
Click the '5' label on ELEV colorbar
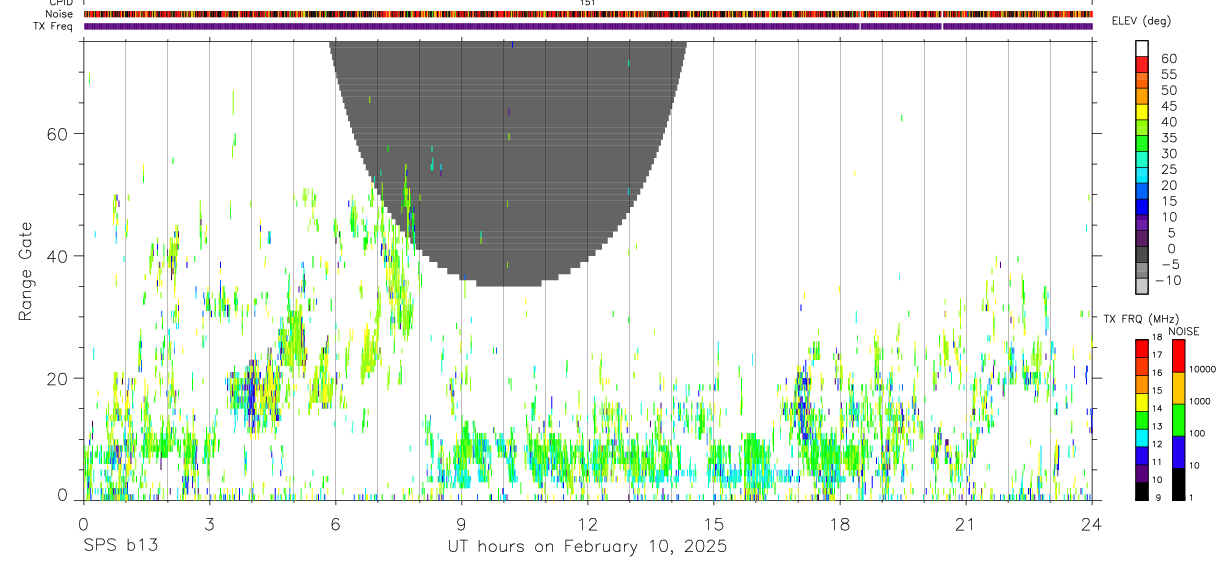(x=1171, y=233)
